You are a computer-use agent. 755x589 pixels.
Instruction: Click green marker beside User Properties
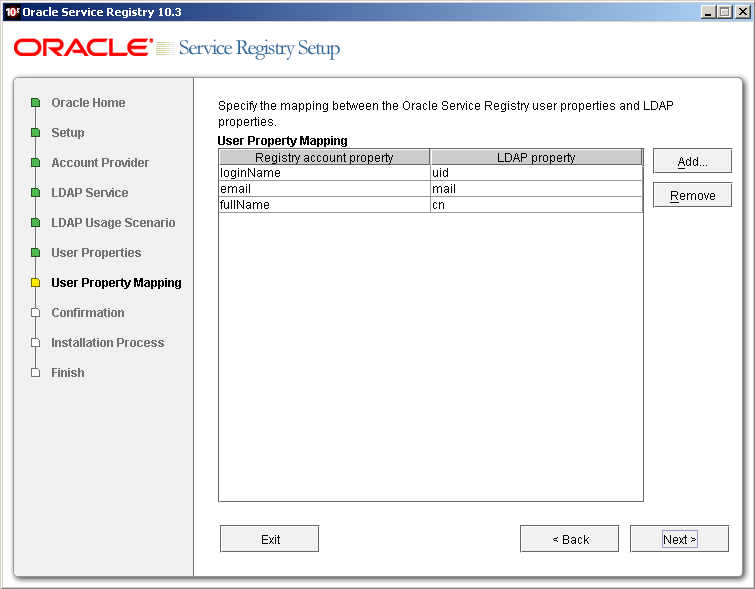coord(35,252)
